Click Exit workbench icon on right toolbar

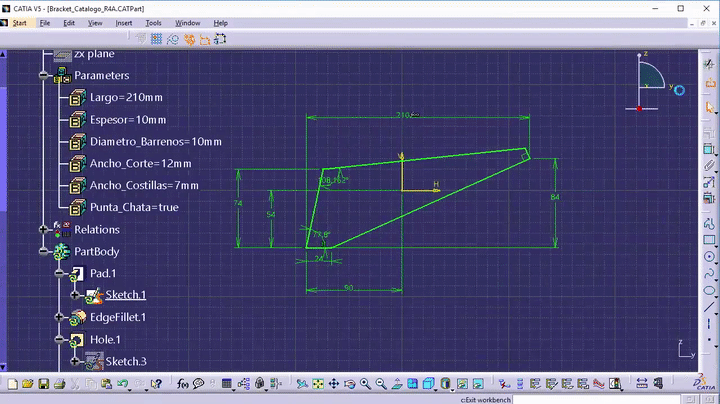pos(710,83)
